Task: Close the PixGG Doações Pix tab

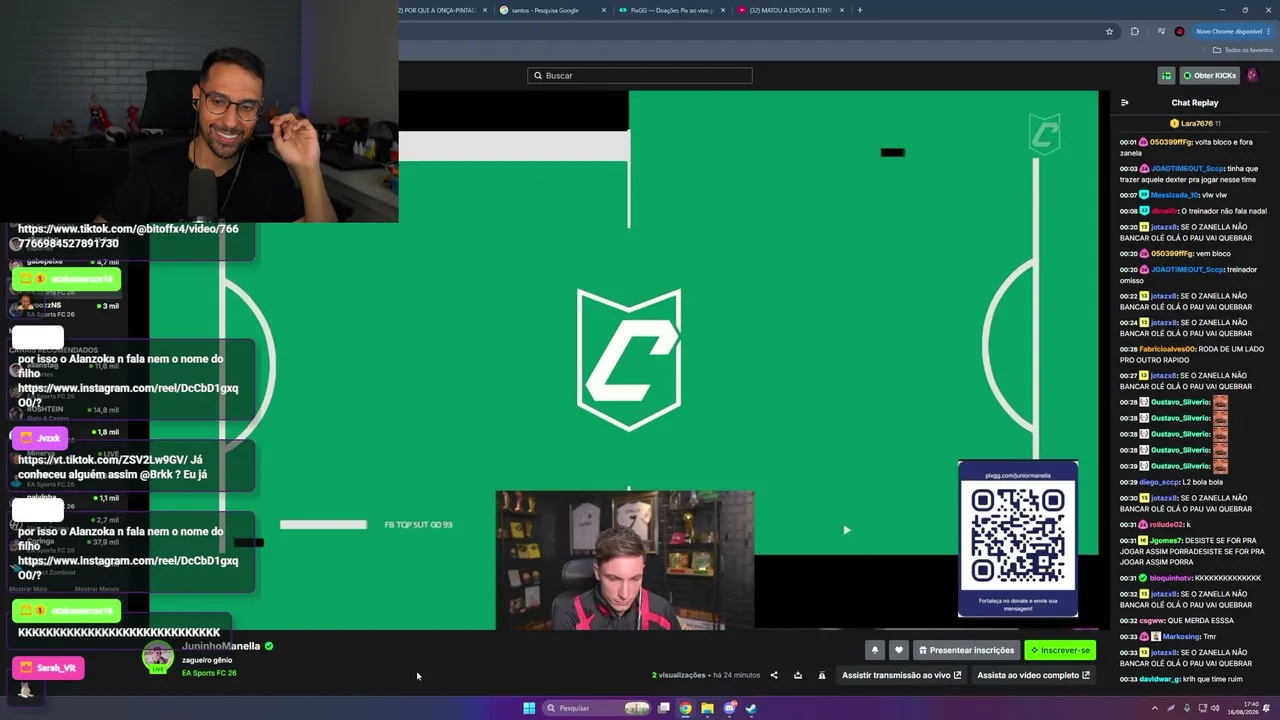Action: [x=723, y=10]
